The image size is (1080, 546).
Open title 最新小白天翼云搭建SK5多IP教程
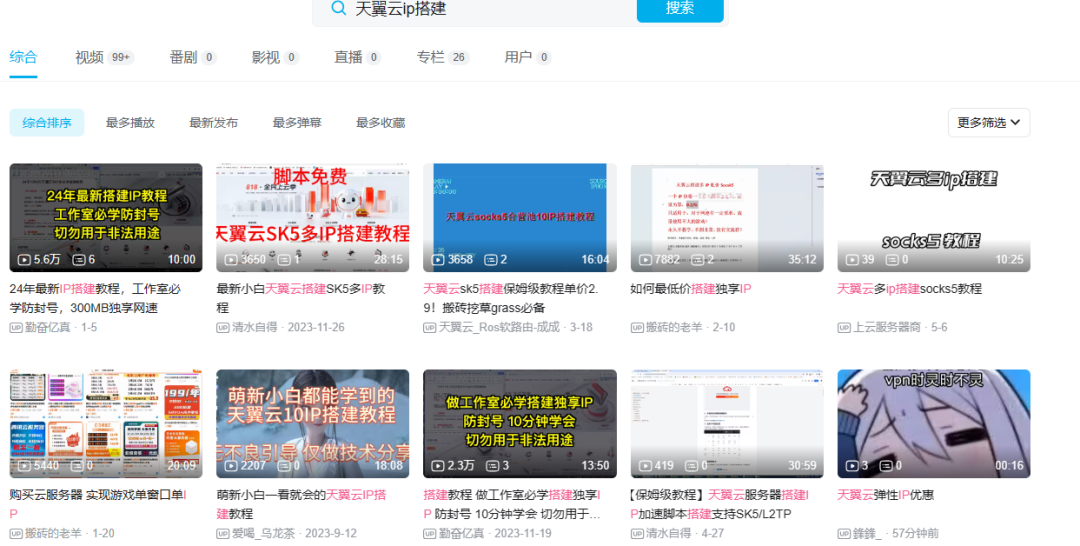pos(301,298)
